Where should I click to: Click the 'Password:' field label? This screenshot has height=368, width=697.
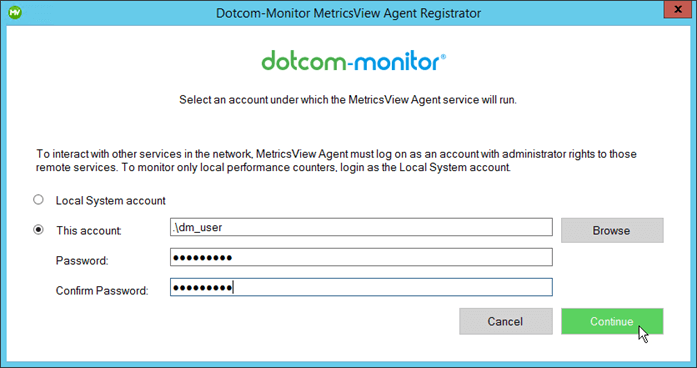[x=82, y=260]
